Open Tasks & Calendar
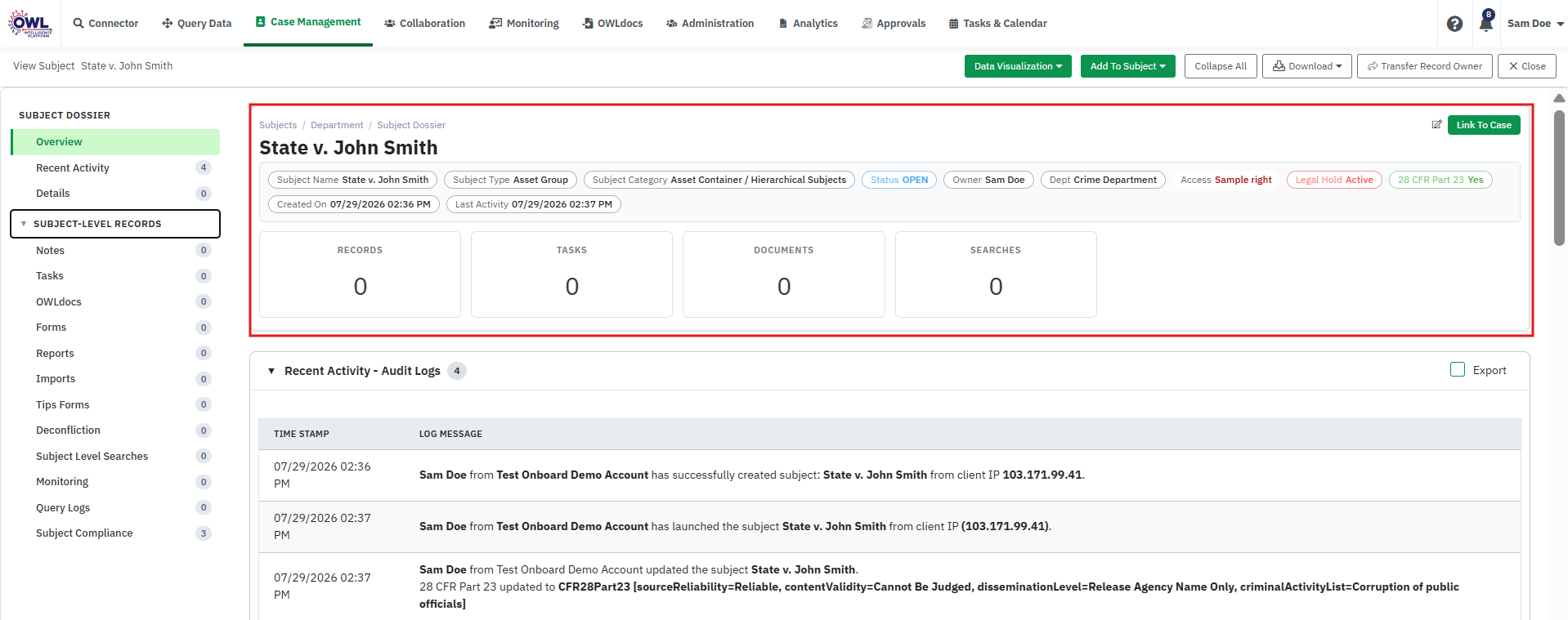Viewport: 1568px width, 620px height. 997,24
